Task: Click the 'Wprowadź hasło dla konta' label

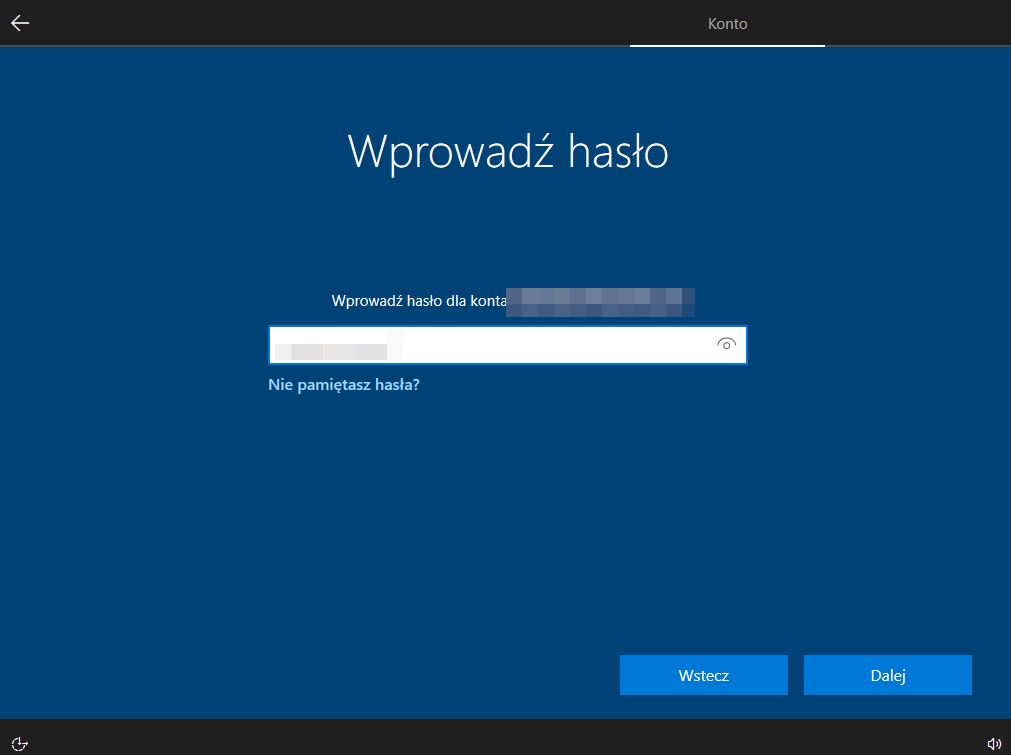Action: tap(418, 300)
